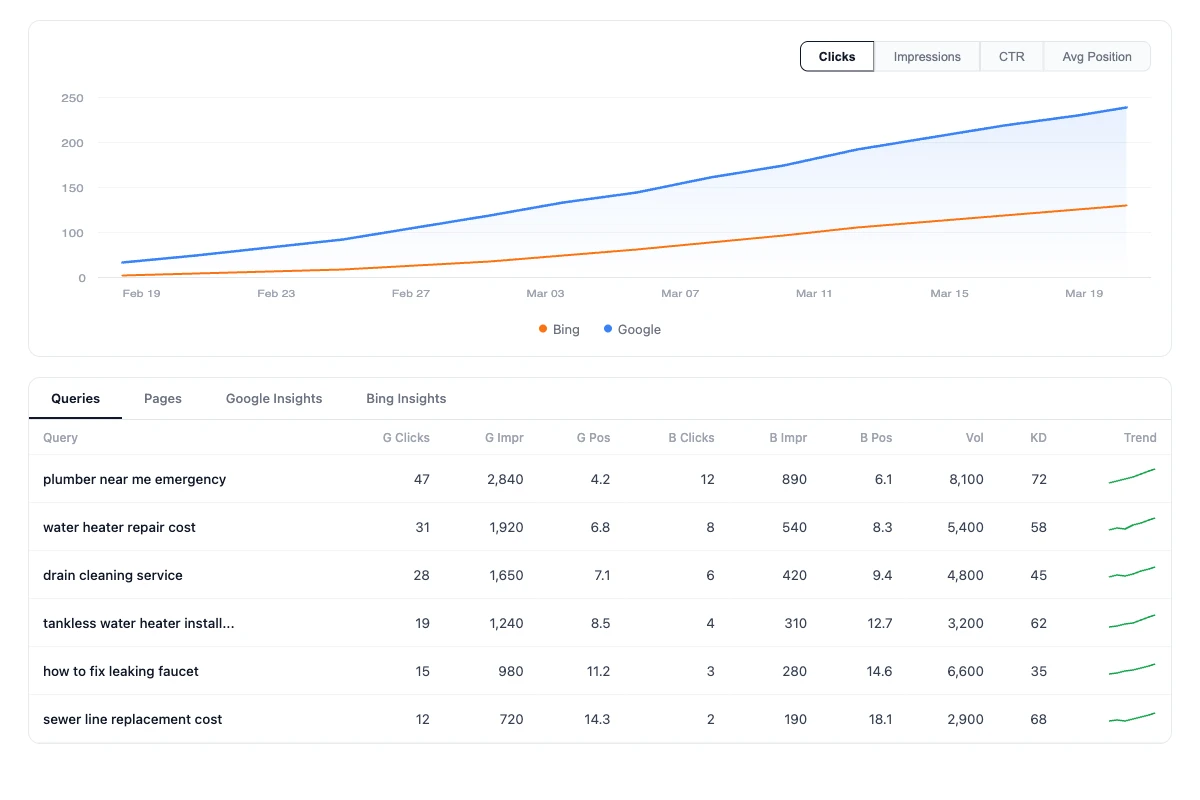The height and width of the screenshot is (800, 1200).
Task: Sort by Vol column header
Action: pyautogui.click(x=974, y=438)
